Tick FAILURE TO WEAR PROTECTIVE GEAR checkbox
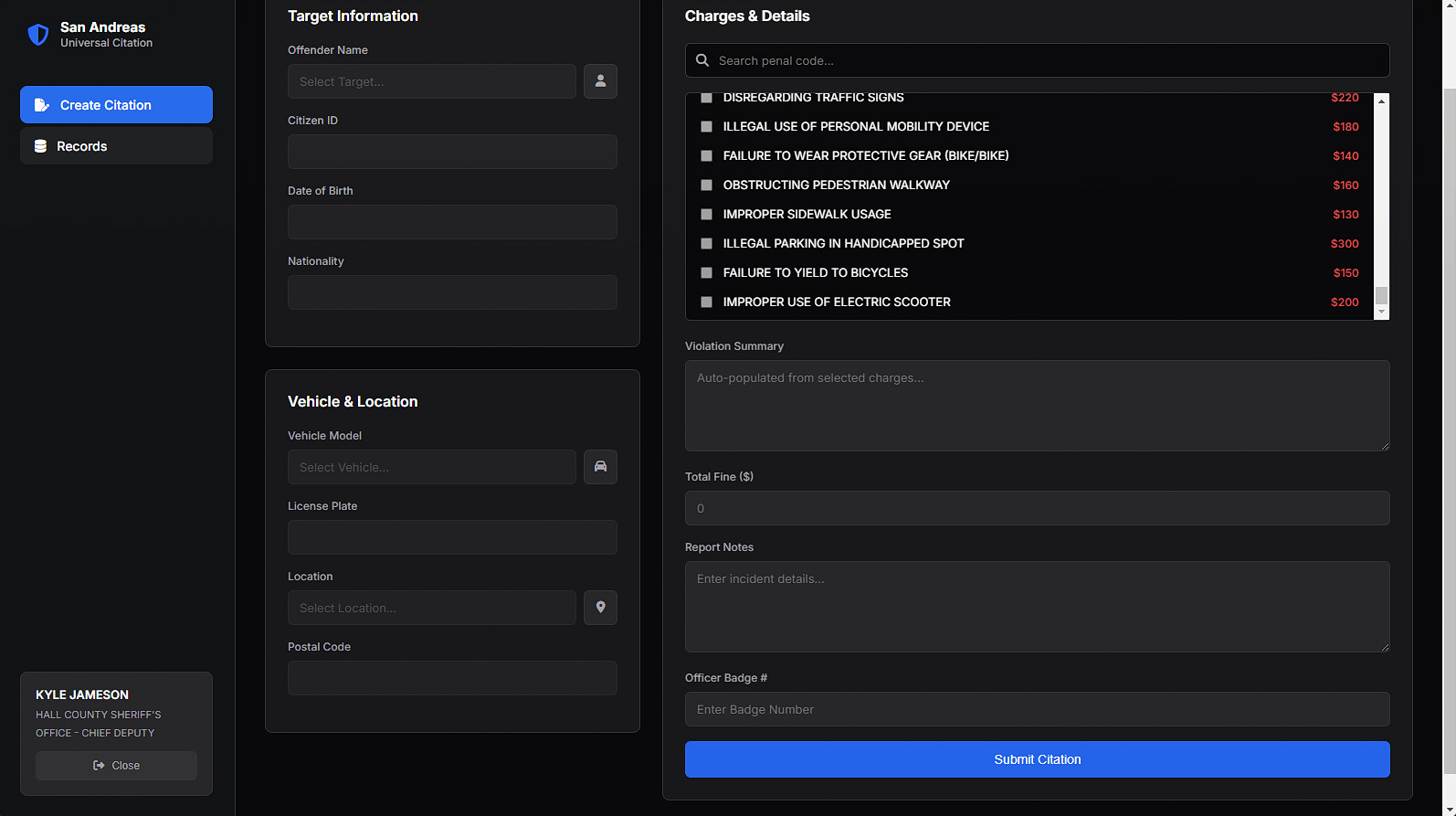The width and height of the screenshot is (1456, 816). pyautogui.click(x=706, y=155)
